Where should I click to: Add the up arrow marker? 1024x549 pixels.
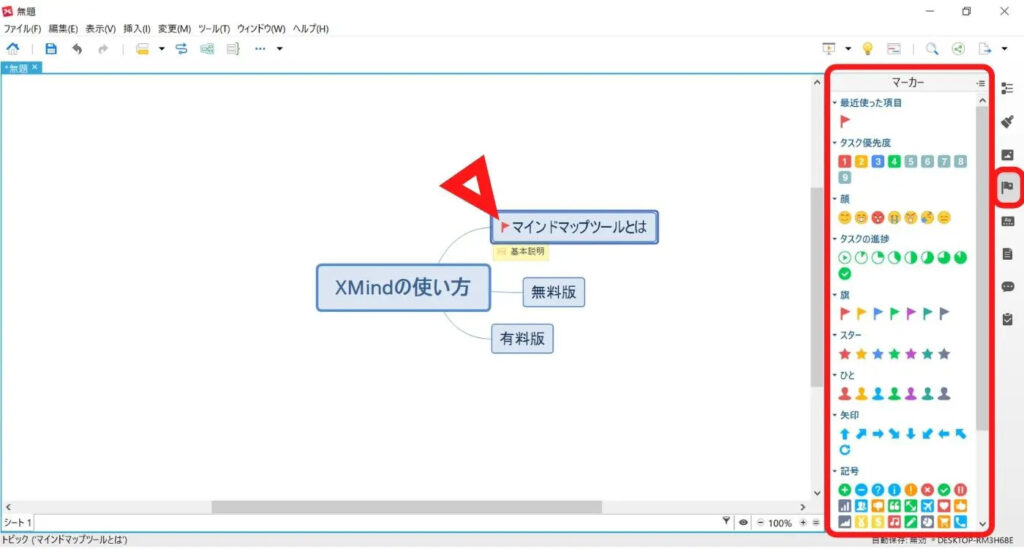[x=844, y=434]
